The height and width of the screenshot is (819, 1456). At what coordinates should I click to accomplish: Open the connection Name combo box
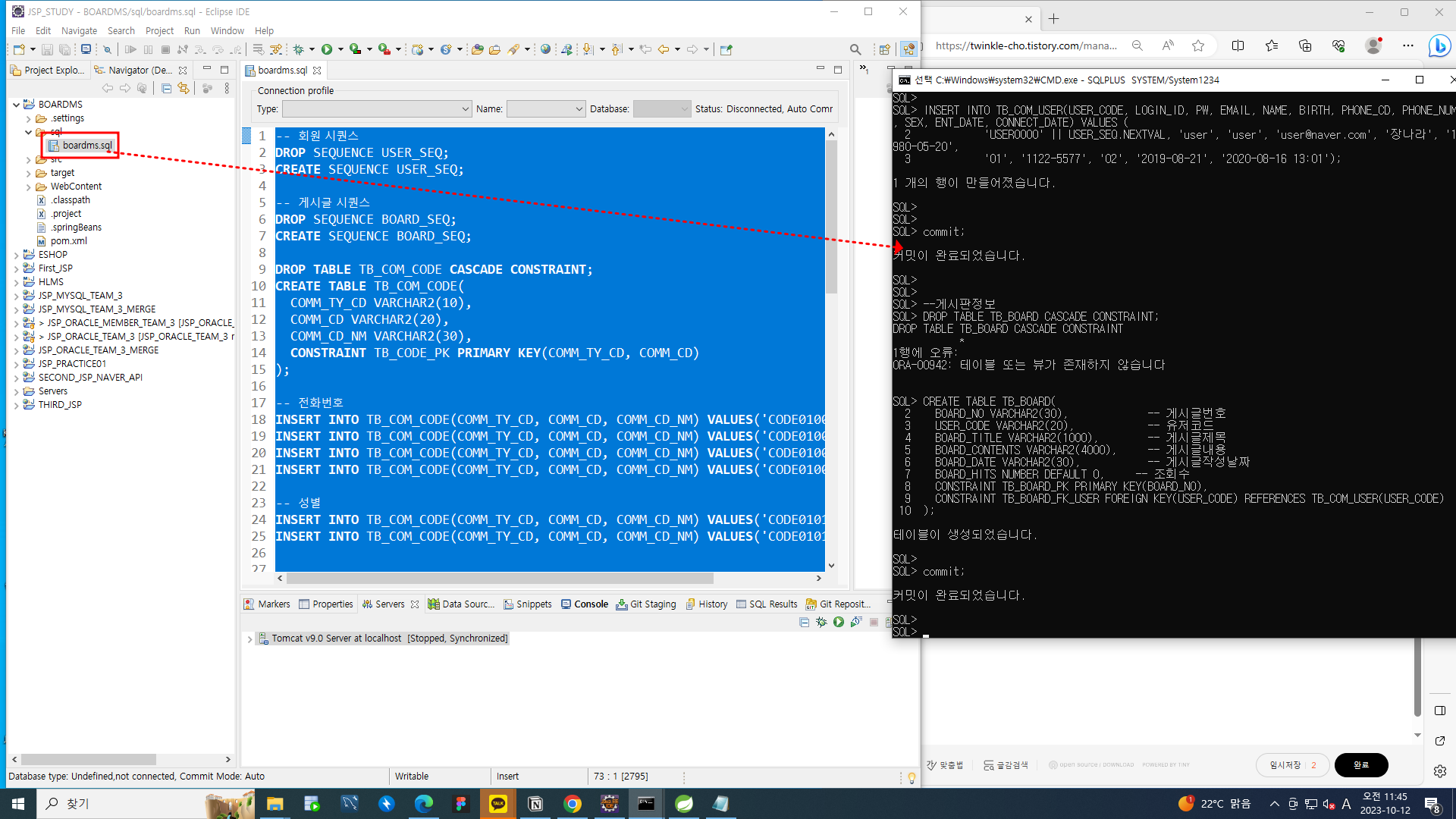(546, 109)
